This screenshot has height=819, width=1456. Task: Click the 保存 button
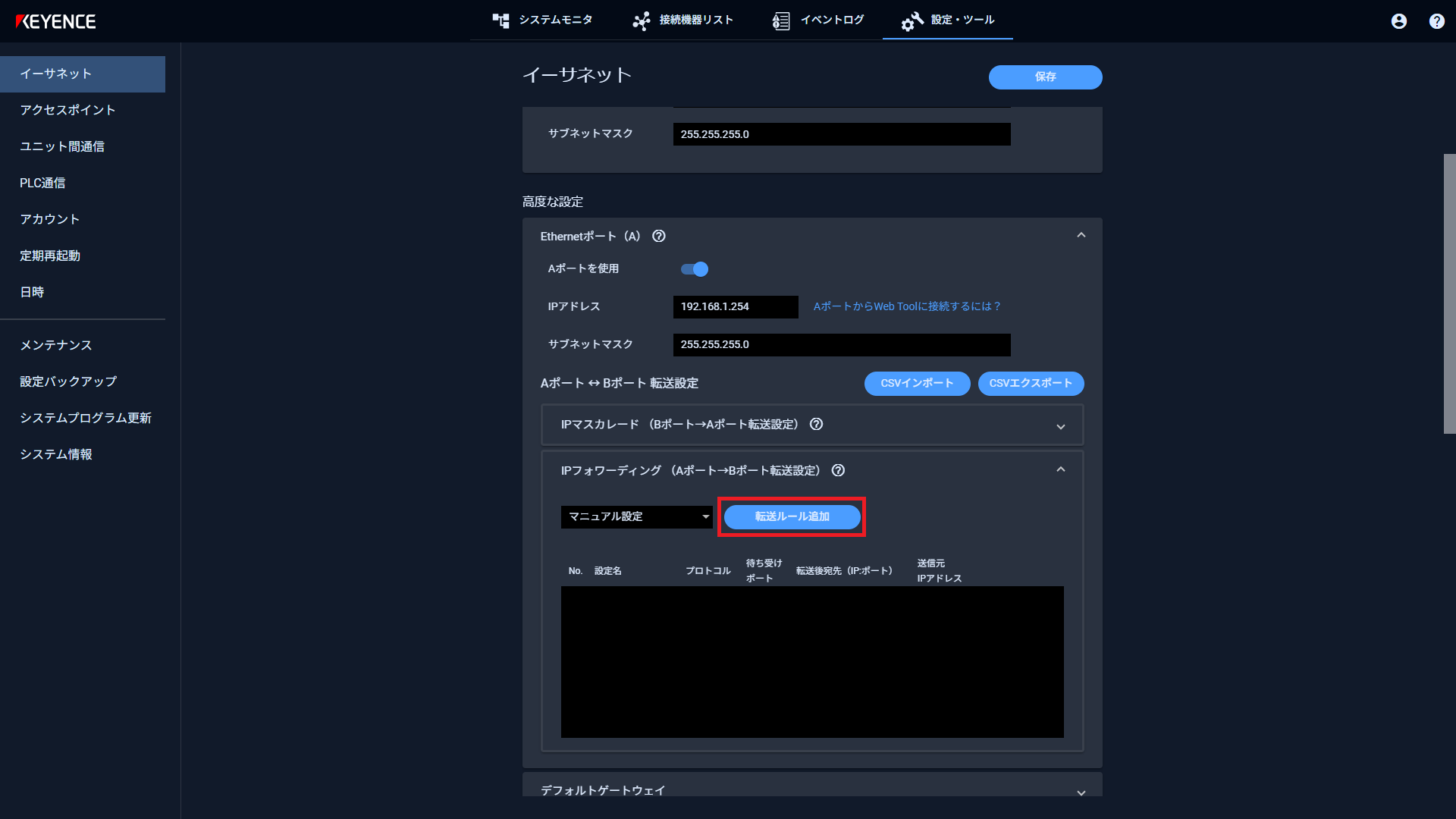1045,77
